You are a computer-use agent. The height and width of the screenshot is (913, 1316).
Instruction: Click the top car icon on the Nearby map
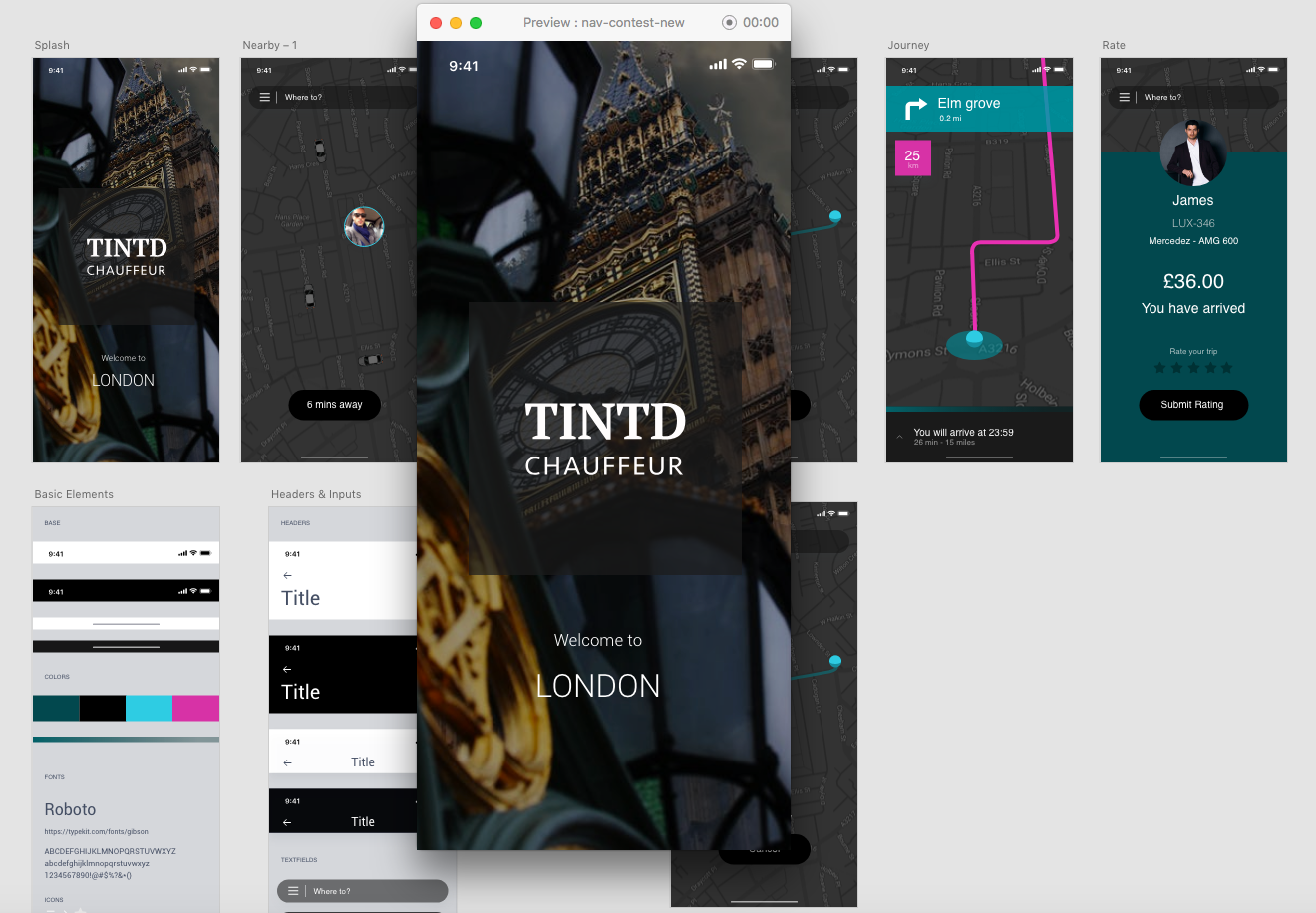tap(320, 151)
